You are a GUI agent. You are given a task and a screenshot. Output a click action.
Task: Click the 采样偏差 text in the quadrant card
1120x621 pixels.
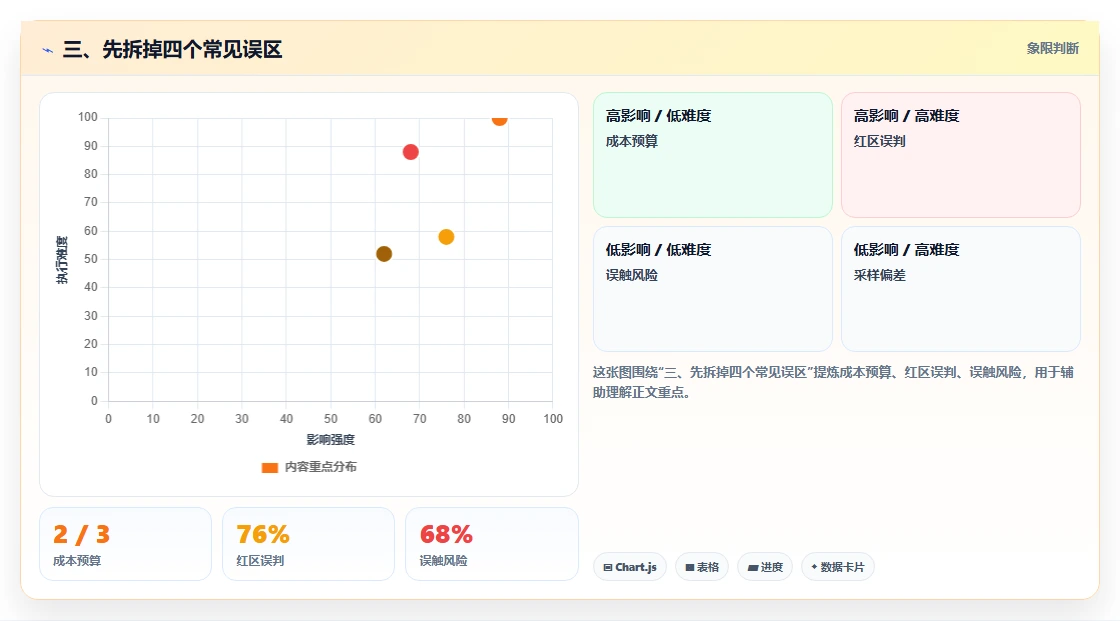pos(880,275)
